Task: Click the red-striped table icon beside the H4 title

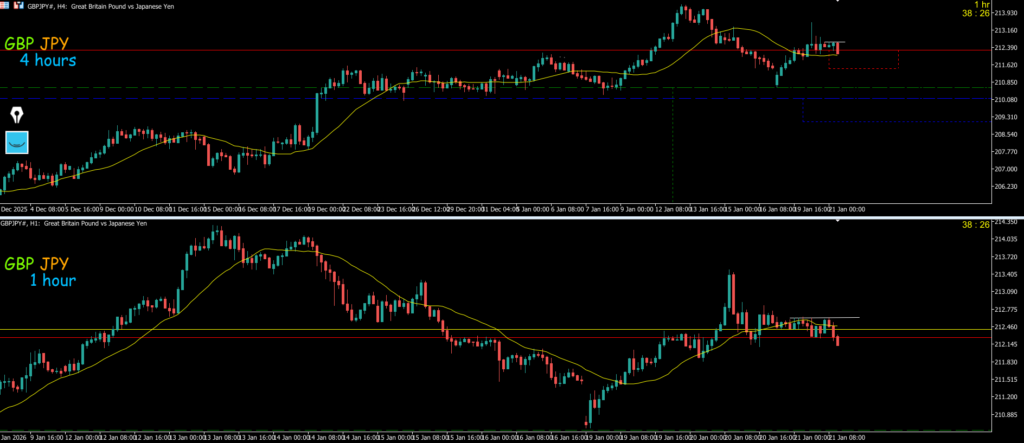Action: pos(5,5)
